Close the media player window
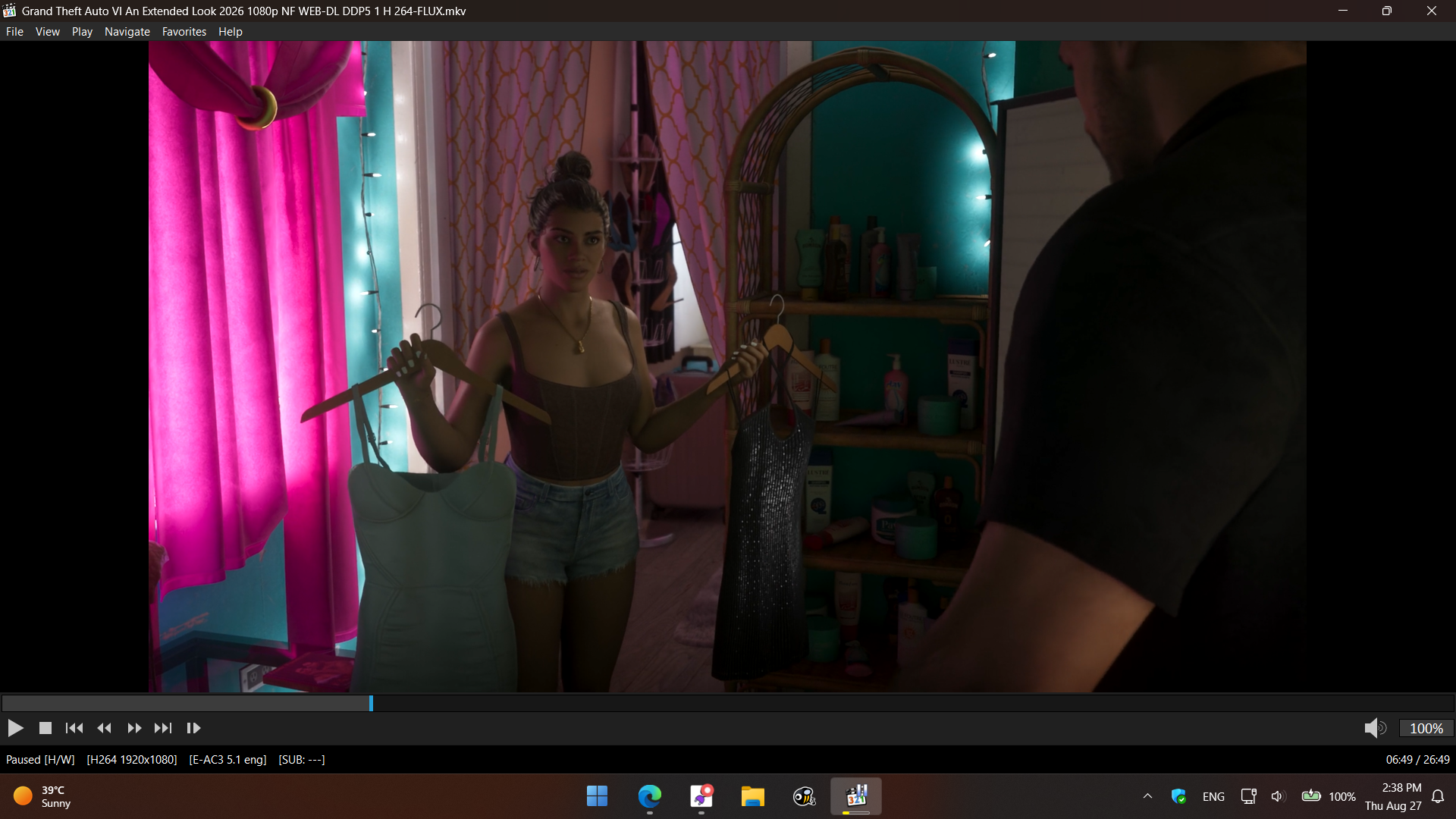Image resolution: width=1456 pixels, height=819 pixels. (x=1432, y=11)
